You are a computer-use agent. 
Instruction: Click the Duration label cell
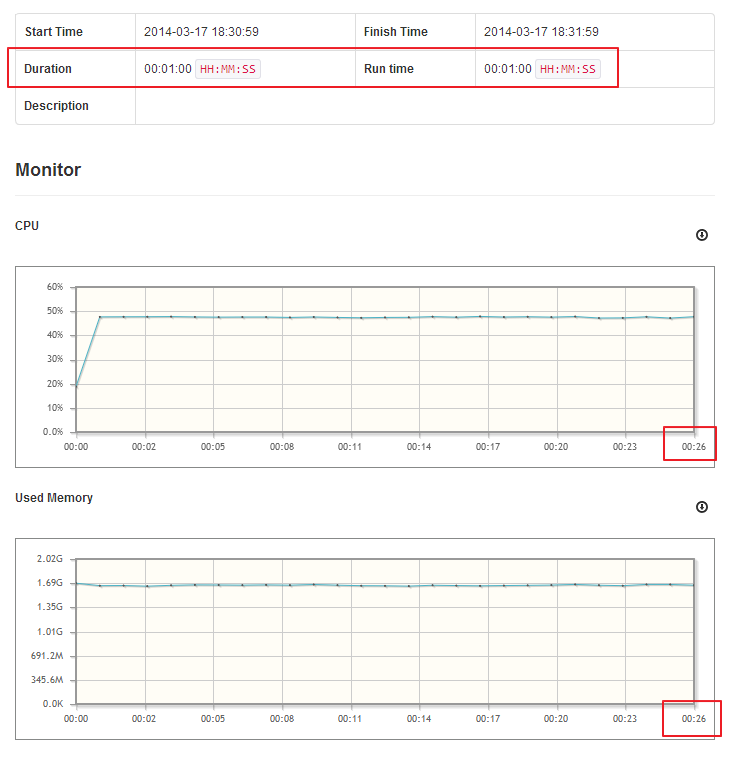tap(48, 69)
